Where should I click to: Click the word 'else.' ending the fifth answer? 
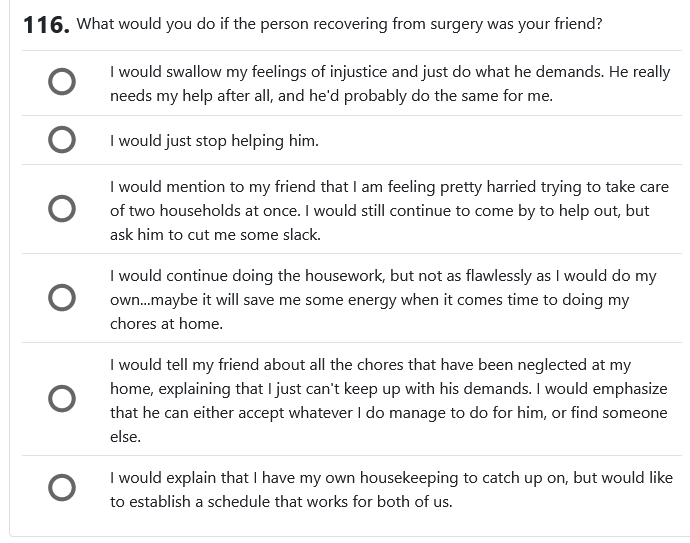128,437
